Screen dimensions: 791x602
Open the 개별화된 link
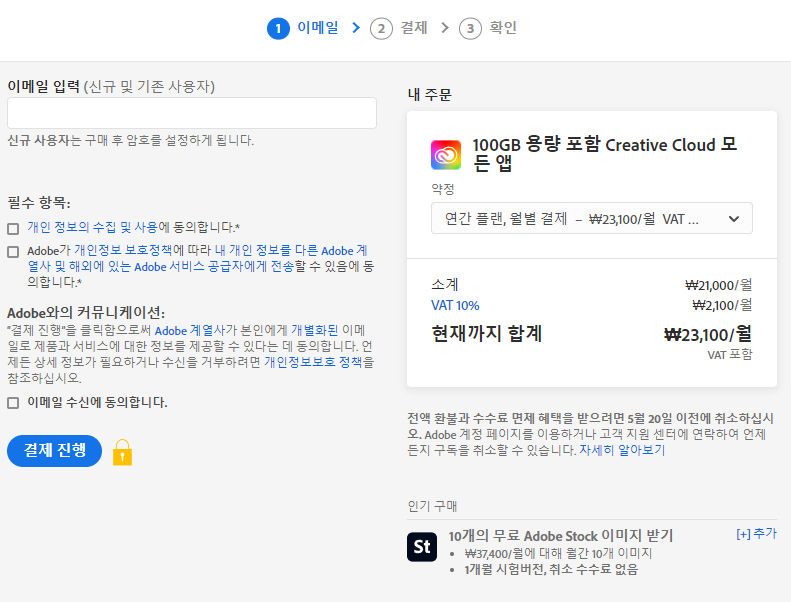point(314,331)
